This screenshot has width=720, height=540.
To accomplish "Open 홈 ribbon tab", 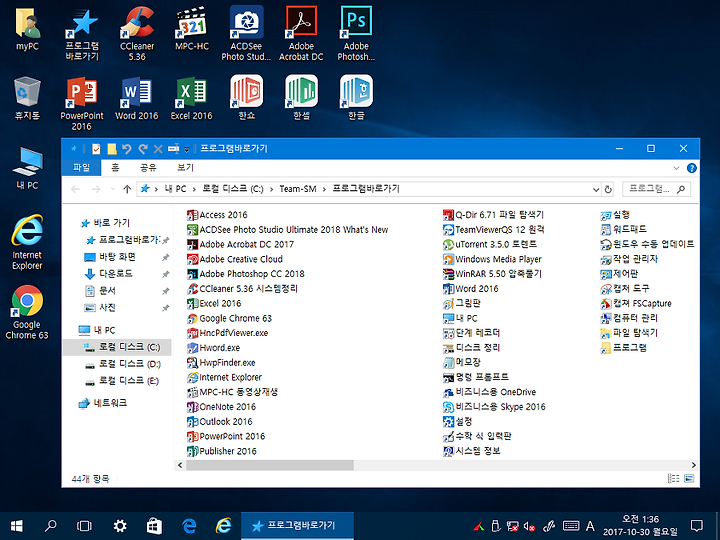I will (x=115, y=168).
